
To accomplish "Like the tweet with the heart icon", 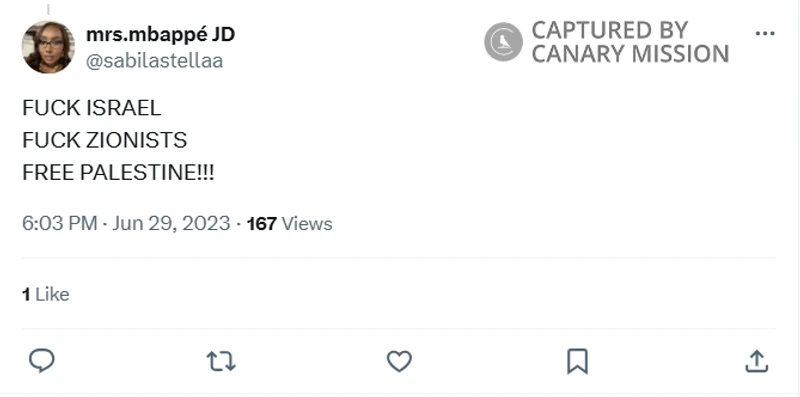I will [399, 361].
